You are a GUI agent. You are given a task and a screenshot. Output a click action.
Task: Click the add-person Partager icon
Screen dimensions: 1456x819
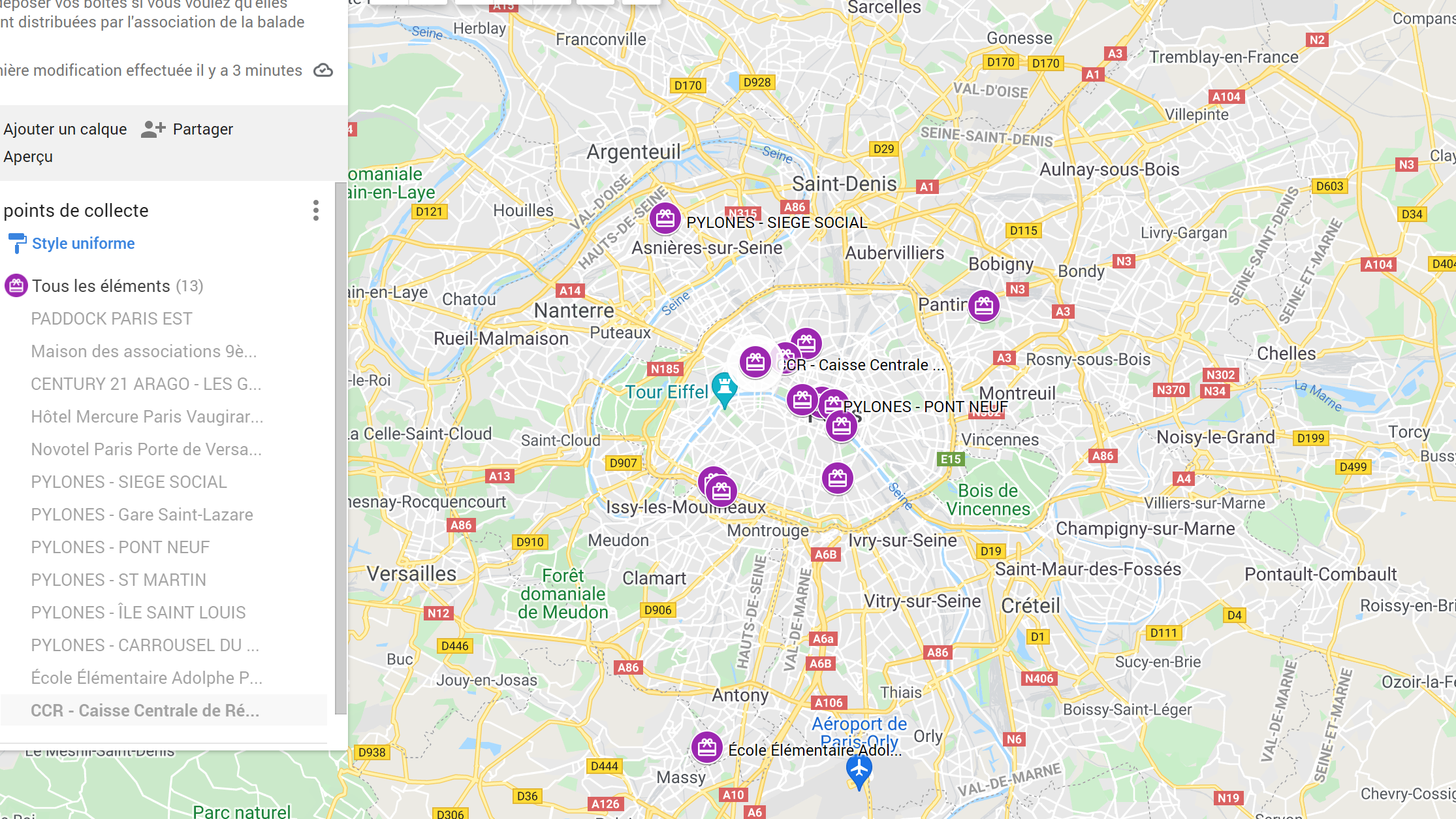click(x=153, y=129)
